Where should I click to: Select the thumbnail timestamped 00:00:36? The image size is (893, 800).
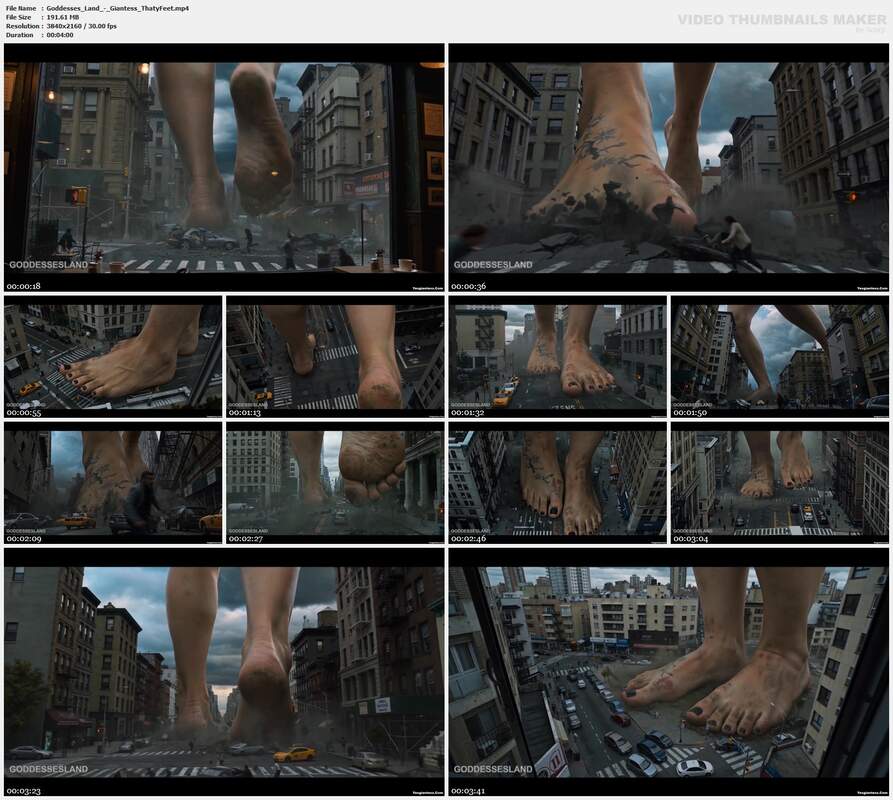[669, 167]
